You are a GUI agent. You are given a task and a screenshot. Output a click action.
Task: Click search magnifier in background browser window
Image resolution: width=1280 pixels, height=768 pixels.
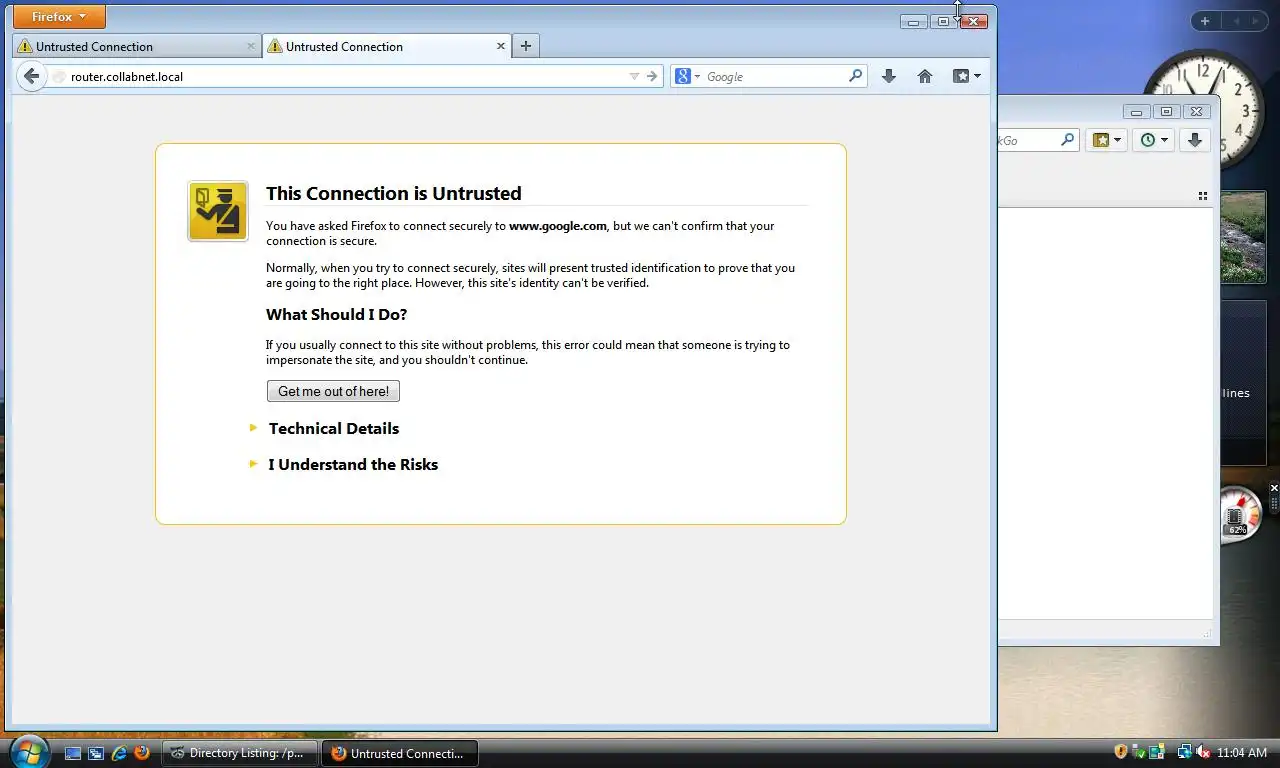1067,140
